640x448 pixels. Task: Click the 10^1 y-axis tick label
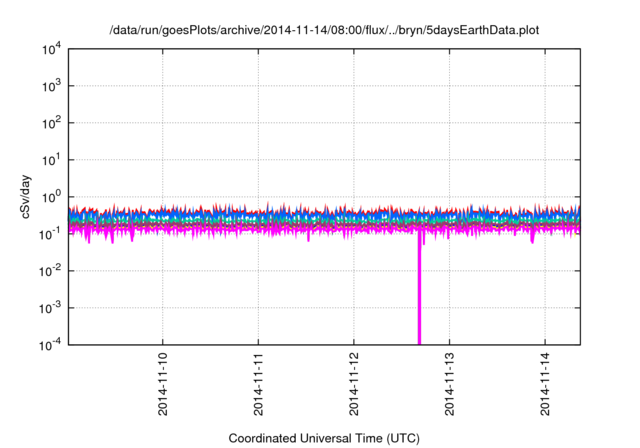51,160
